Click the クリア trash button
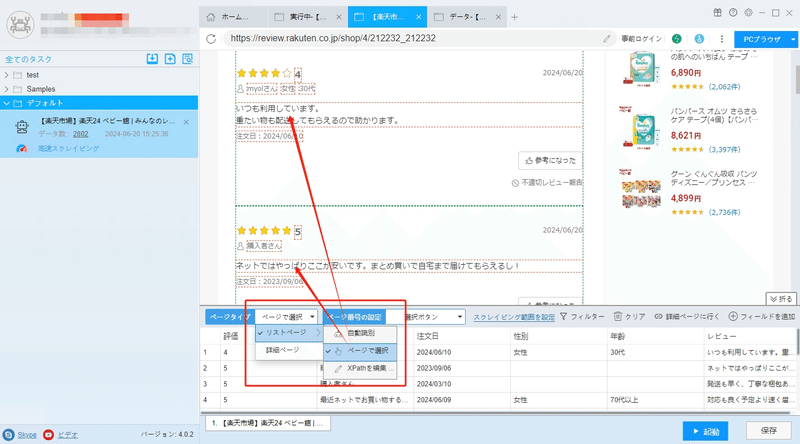Image resolution: width=800 pixels, height=444 pixels. (629, 316)
